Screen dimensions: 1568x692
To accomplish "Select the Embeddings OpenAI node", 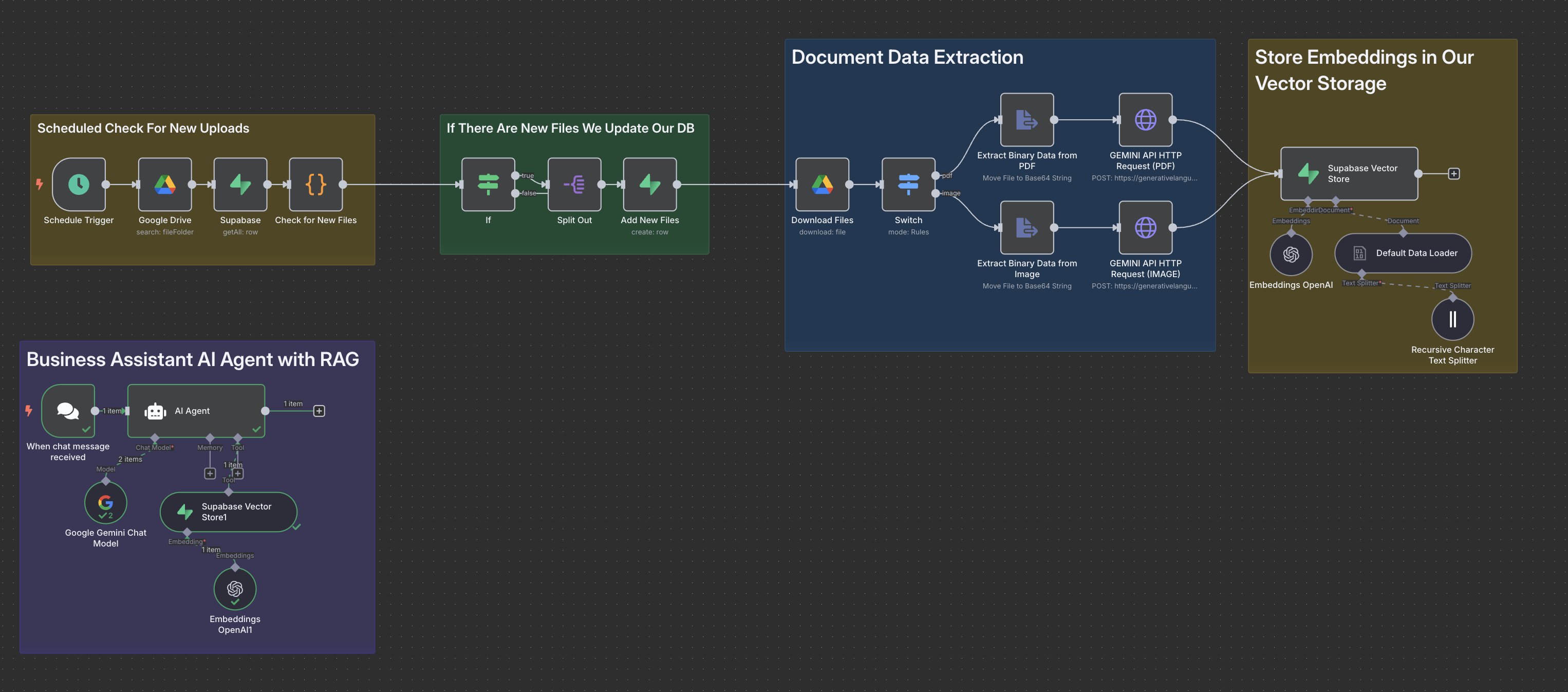I will pyautogui.click(x=1291, y=254).
